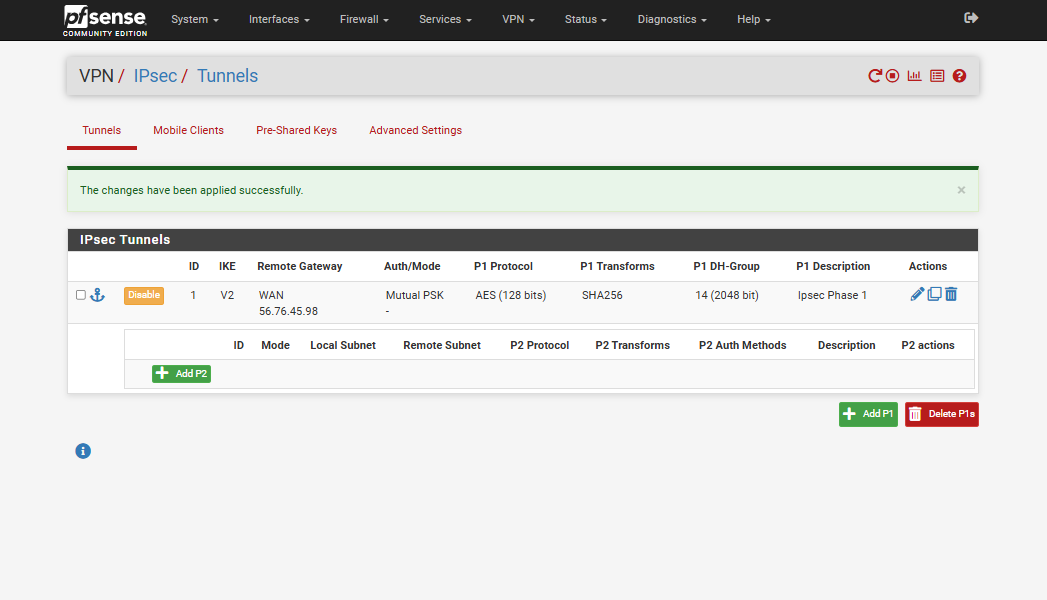Open the Diagnostics dropdown menu
1047x600 pixels.
(672, 19)
